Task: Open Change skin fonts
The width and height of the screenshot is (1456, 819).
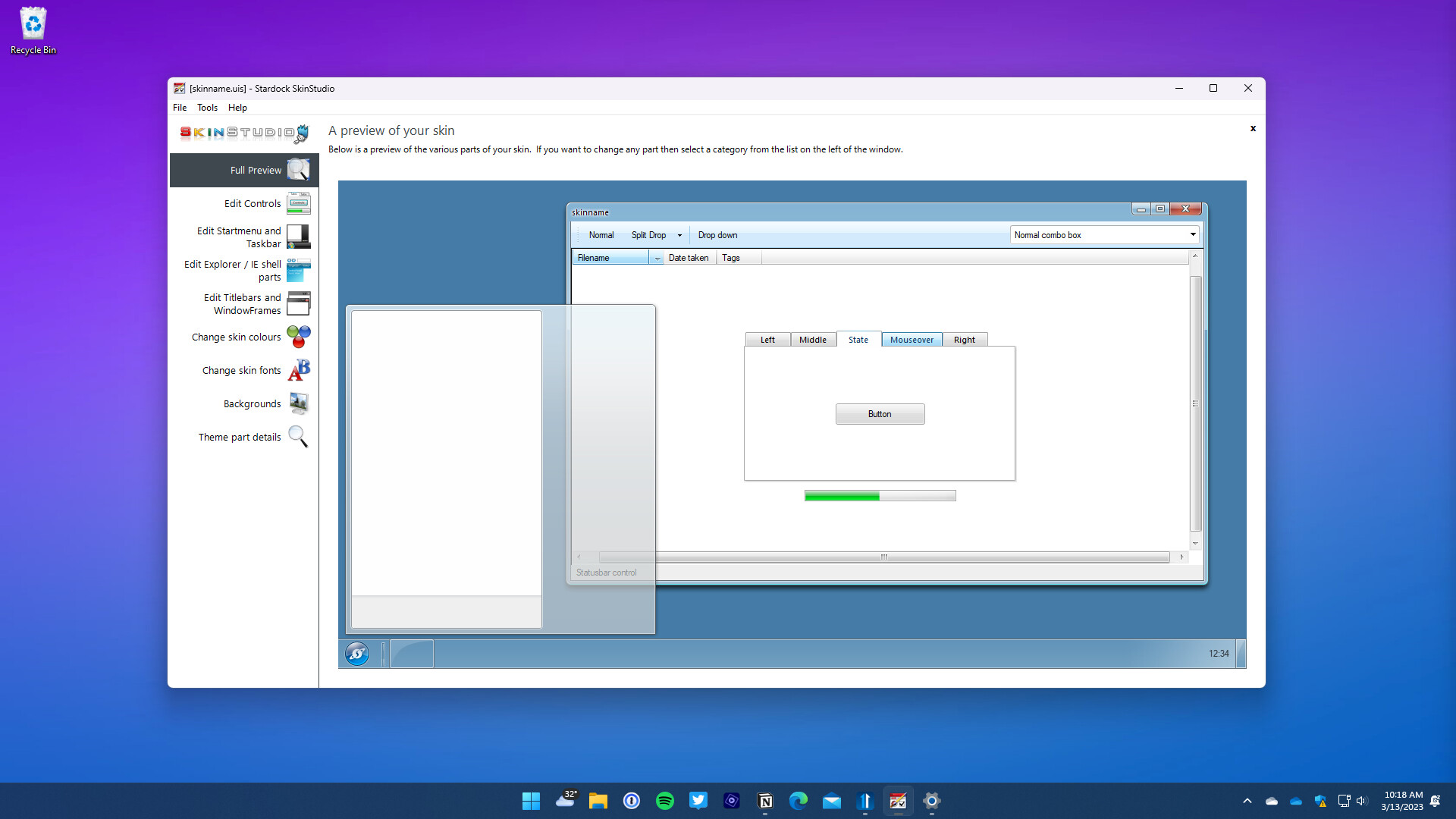Action: (x=298, y=369)
